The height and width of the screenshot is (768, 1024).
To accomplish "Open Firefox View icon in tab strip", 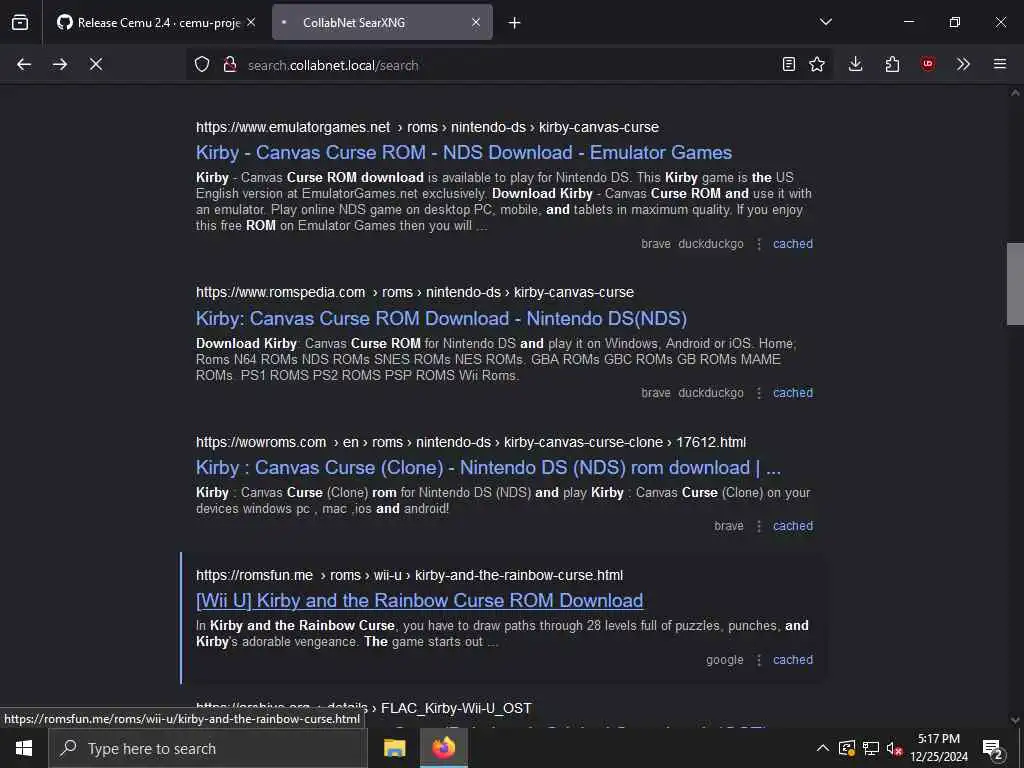I will pos(20,22).
